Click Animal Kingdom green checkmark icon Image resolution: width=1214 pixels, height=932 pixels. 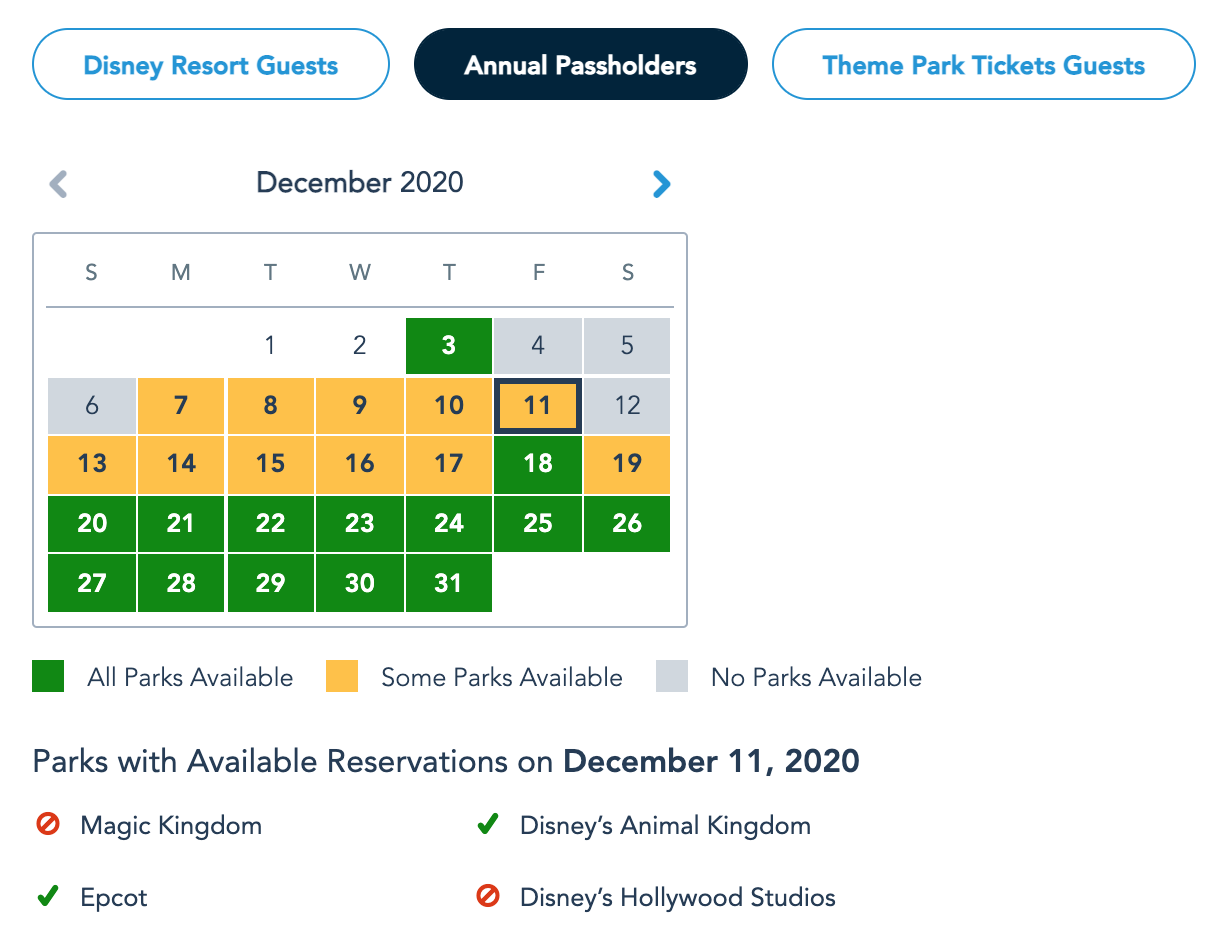tap(488, 826)
